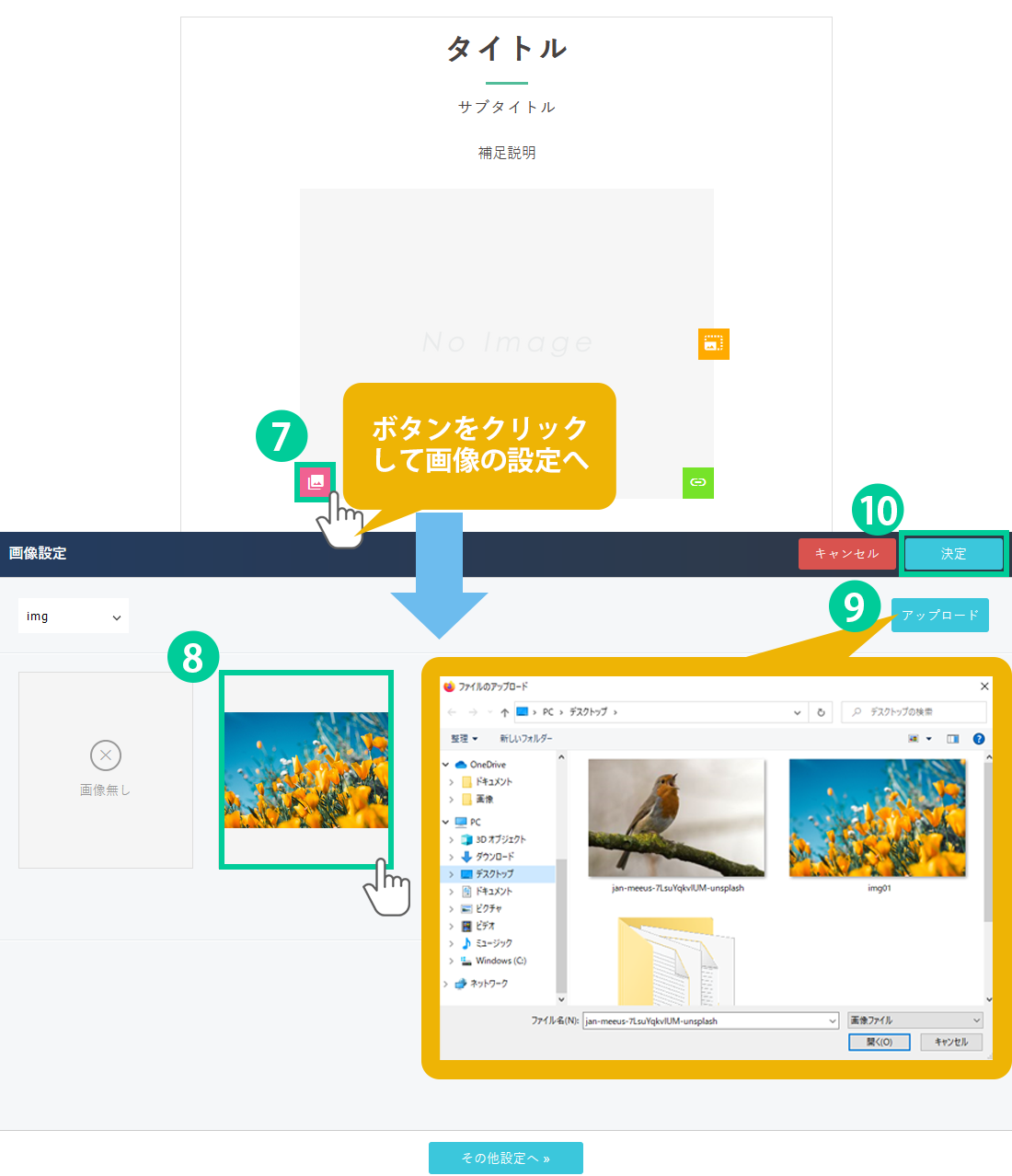The width and height of the screenshot is (1012, 1176).
Task: Click the orange image-area icon
Action: tap(713, 344)
